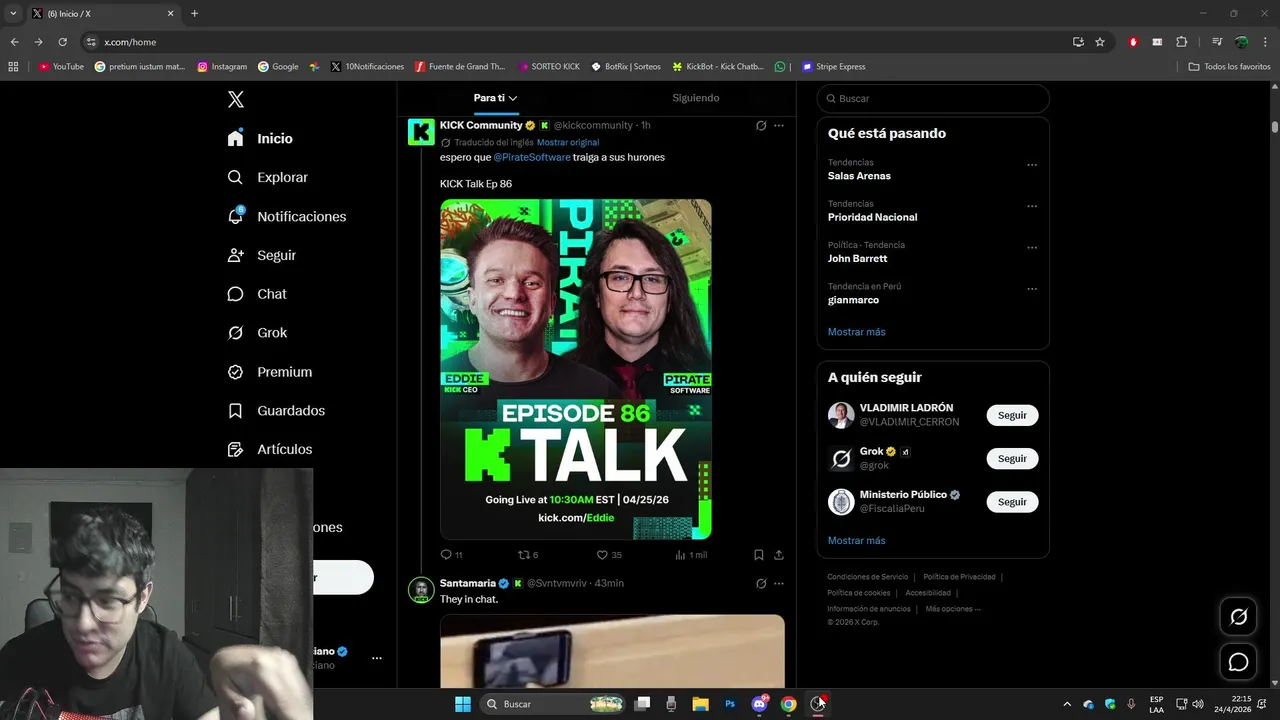The image size is (1280, 720).
Task: Open Discord from the taskbar
Action: pos(759,704)
